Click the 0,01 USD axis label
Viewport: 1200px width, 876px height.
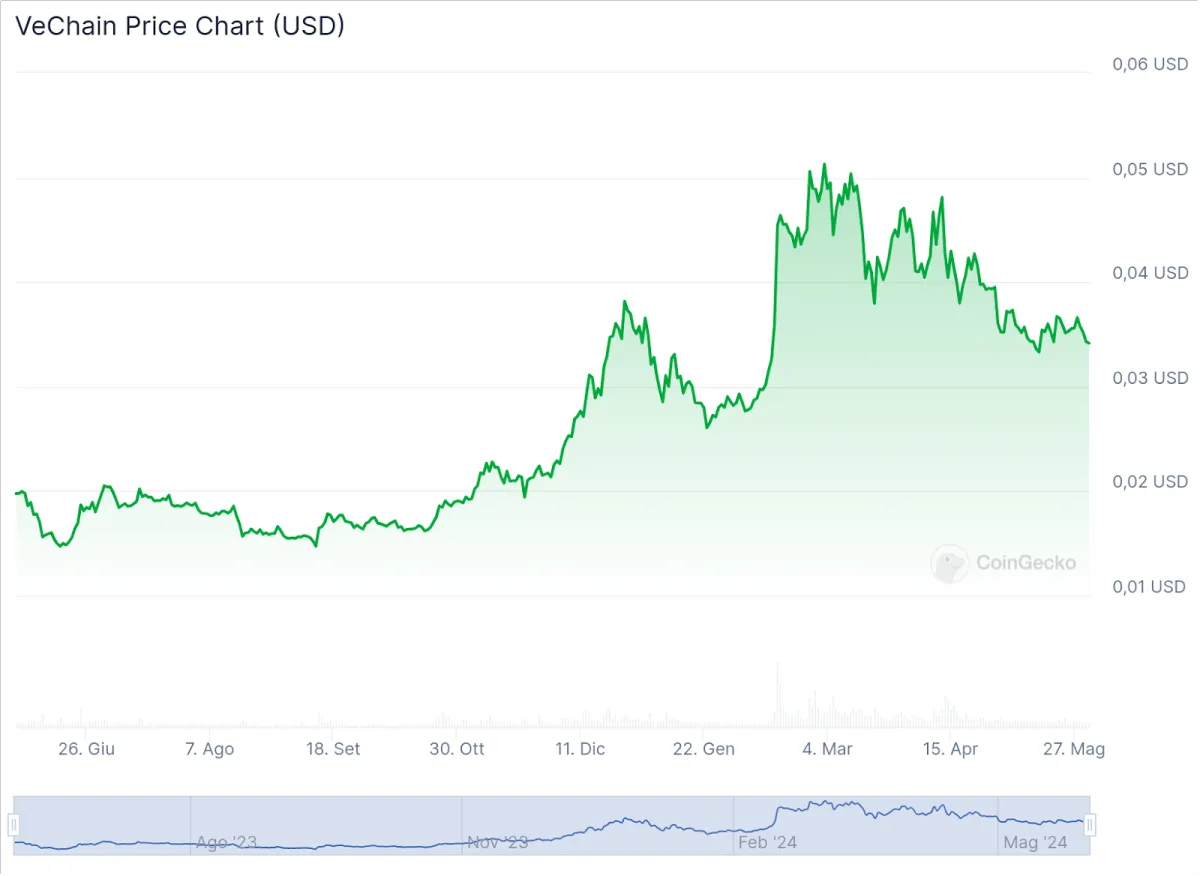pos(1150,586)
